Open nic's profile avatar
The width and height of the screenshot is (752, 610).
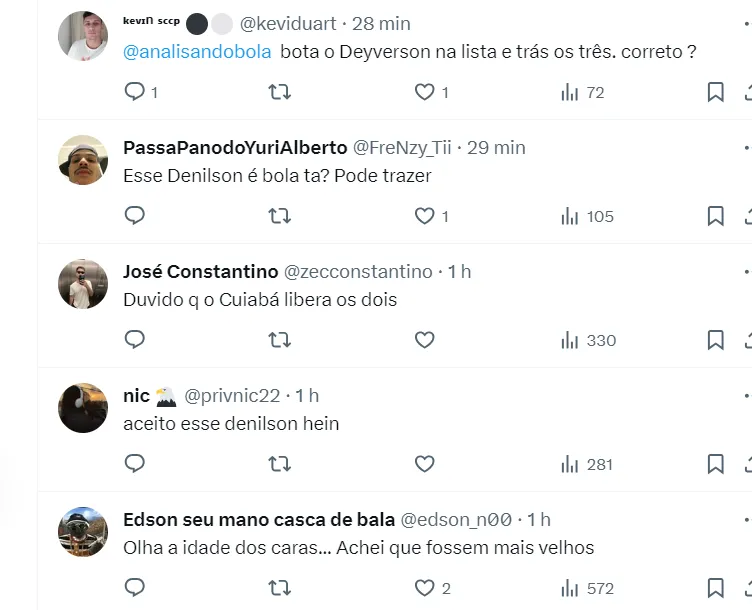(x=83, y=408)
